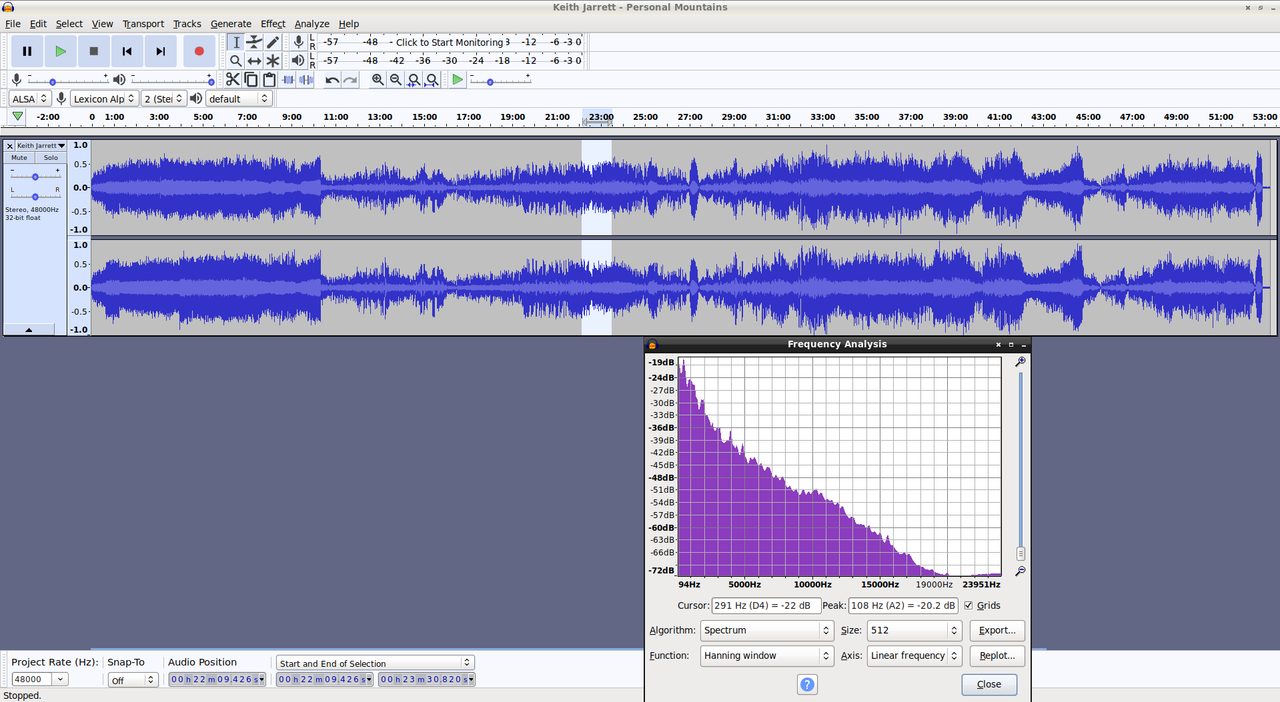Skip to start of the track
The image size is (1280, 702).
click(127, 51)
